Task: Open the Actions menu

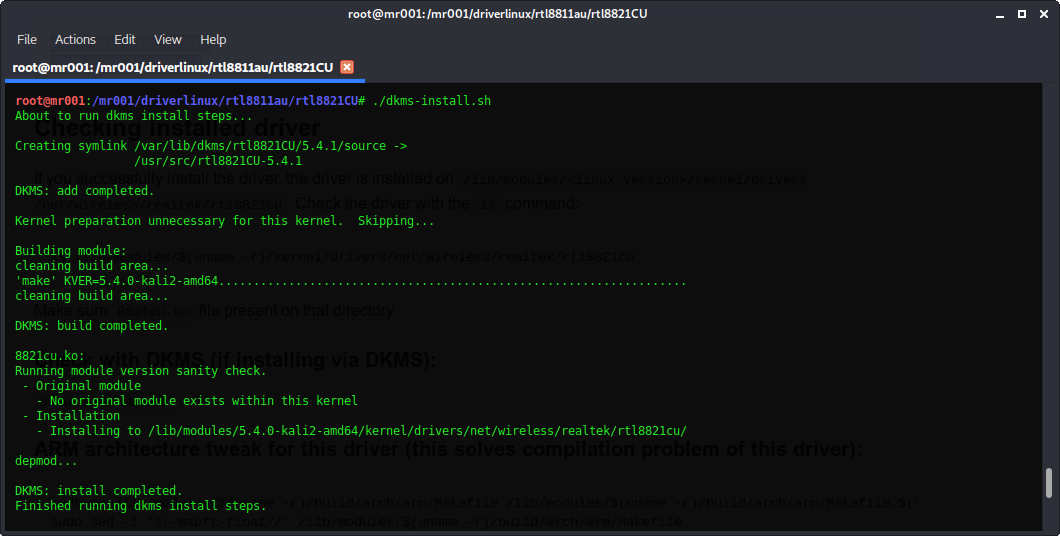Action: pos(75,39)
